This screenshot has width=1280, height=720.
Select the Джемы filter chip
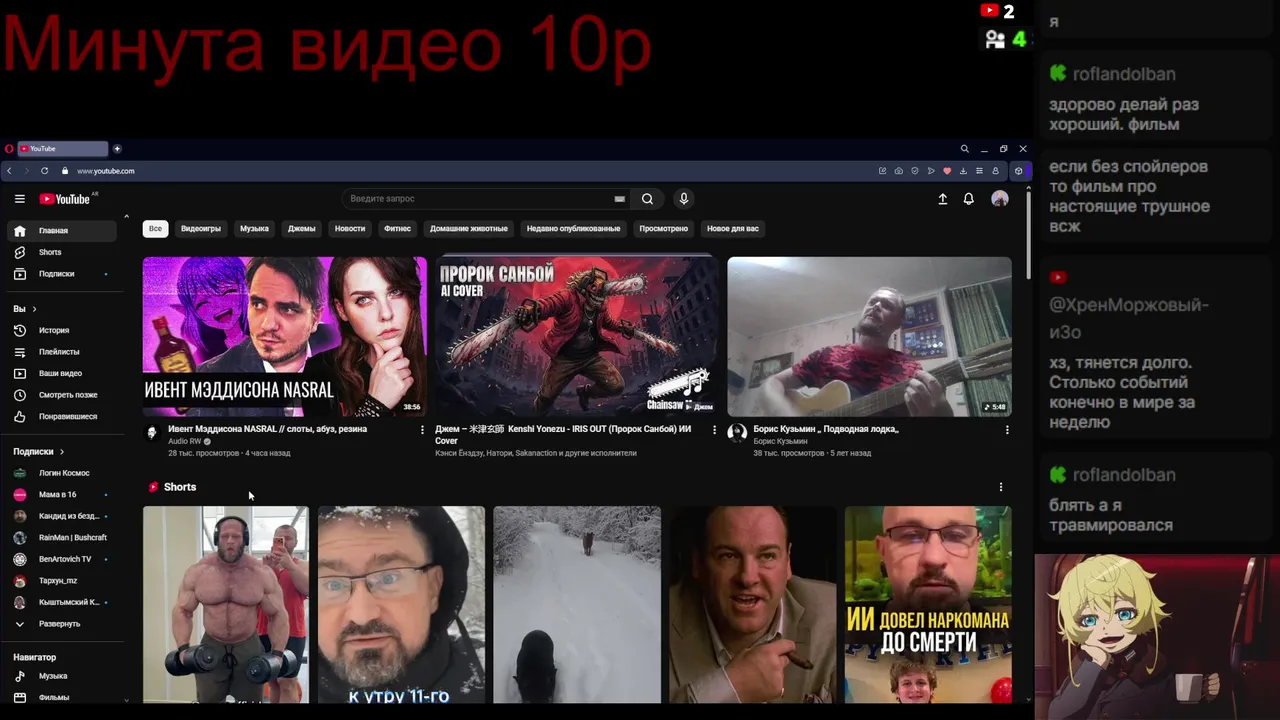coord(302,229)
